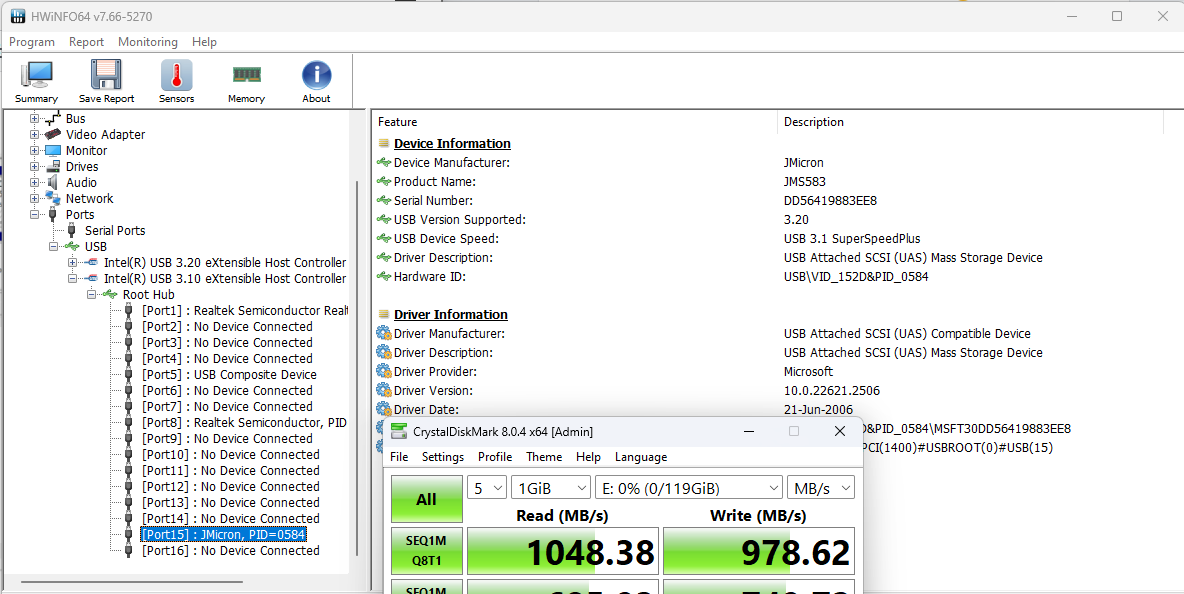Expand Intel USB 3.20 Host Controller node
This screenshot has height=594, width=1184.
[72, 262]
